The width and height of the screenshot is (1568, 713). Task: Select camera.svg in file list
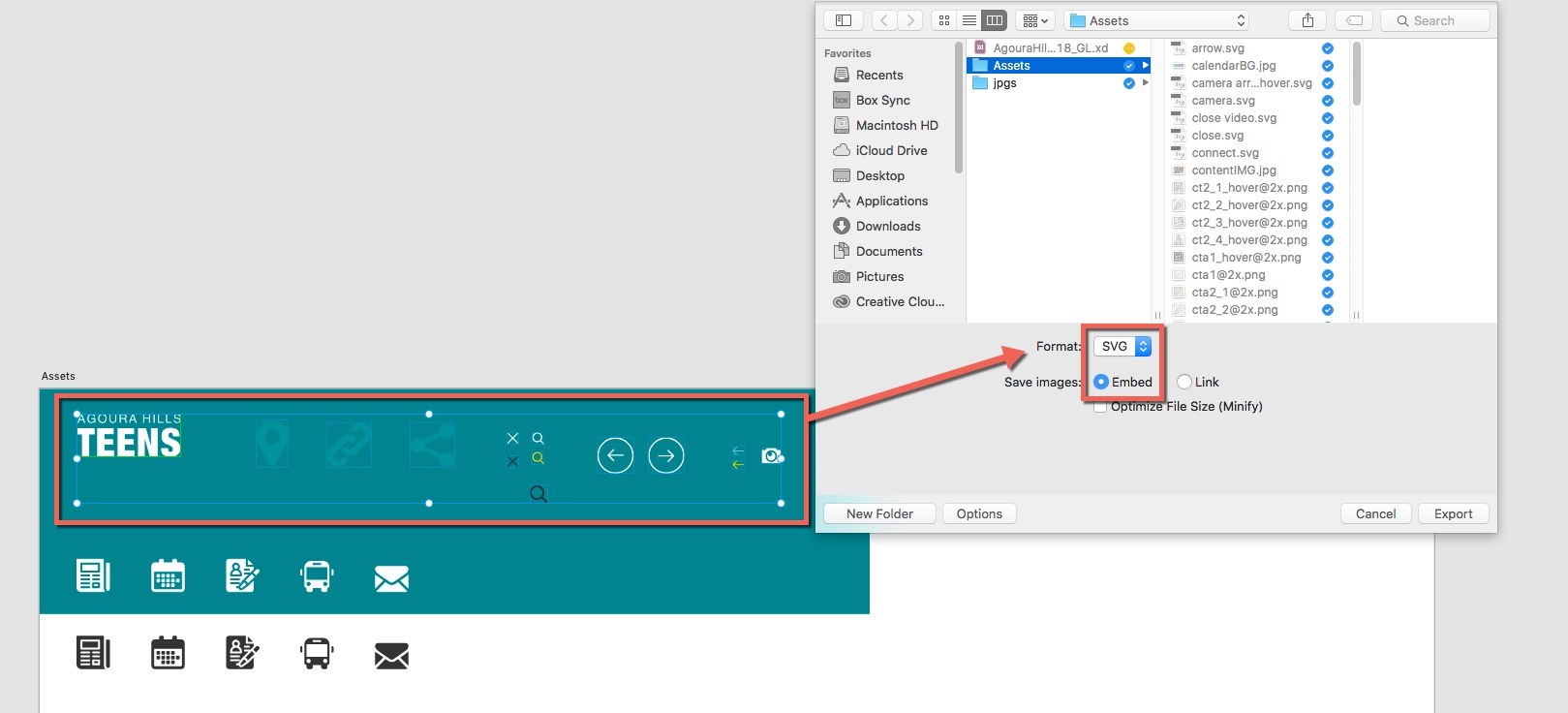click(x=1222, y=100)
